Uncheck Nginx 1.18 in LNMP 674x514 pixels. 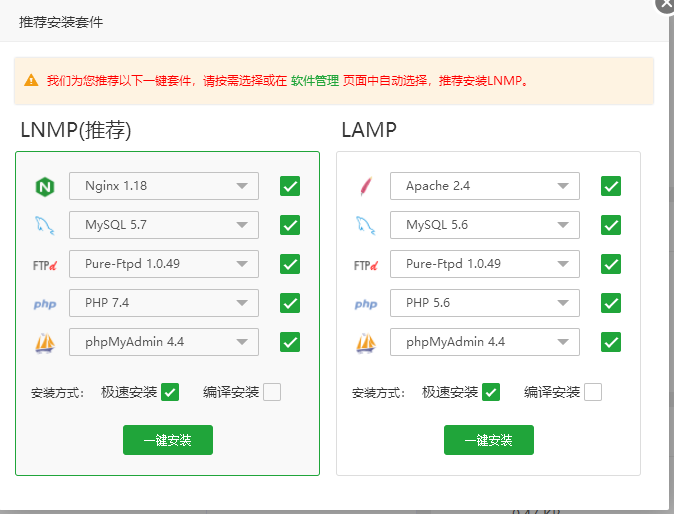(x=290, y=186)
